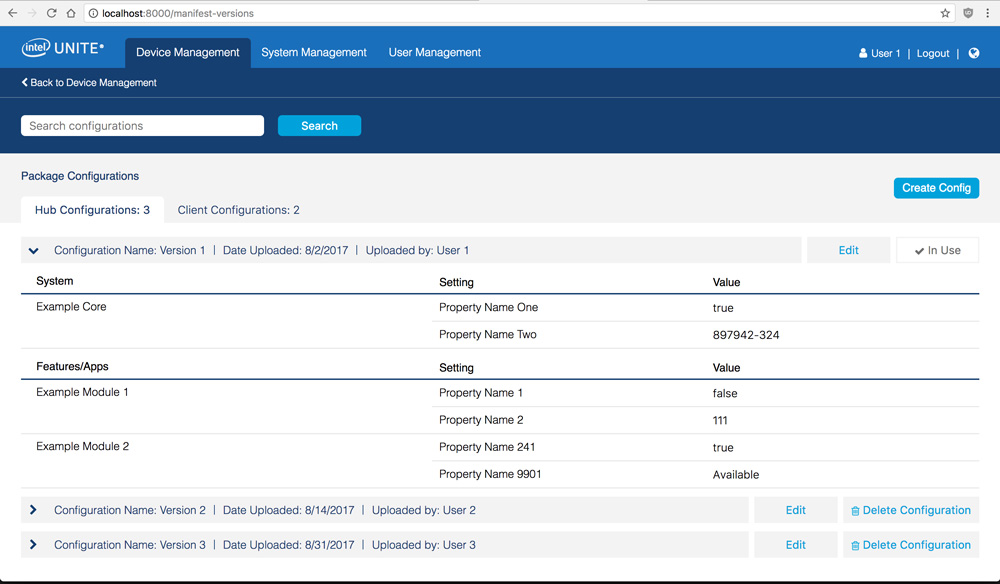Select the Example Module 1 row
Screen dimensions: 1000x584
82,392
